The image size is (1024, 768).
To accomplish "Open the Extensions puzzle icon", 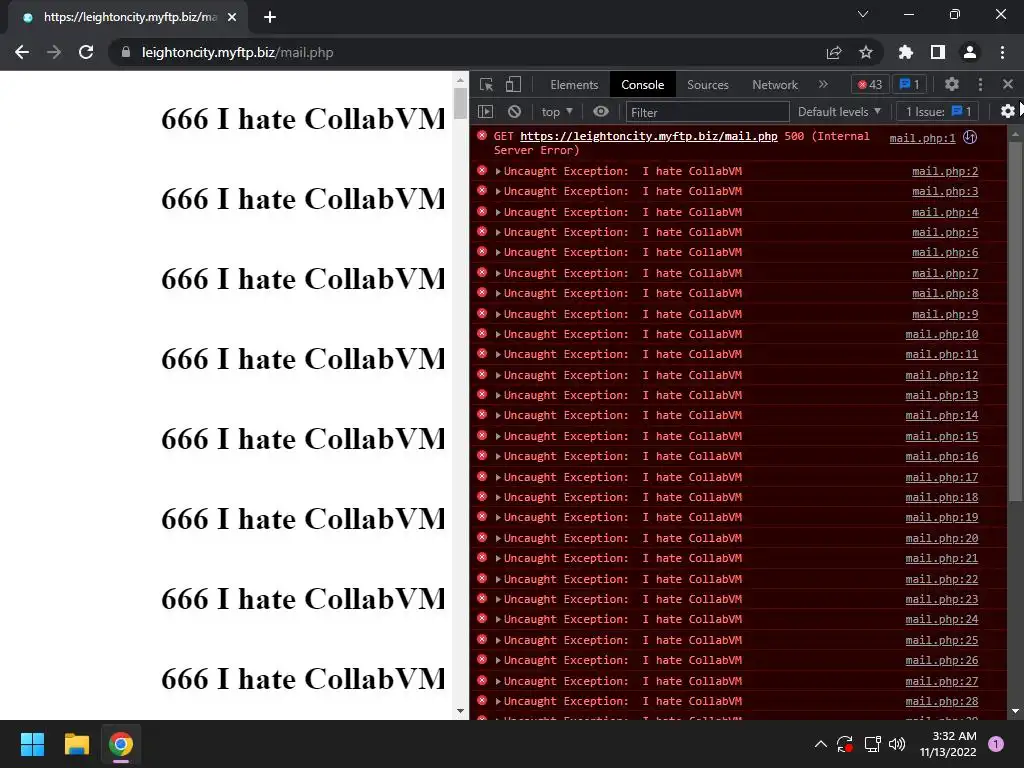I will coord(905,52).
